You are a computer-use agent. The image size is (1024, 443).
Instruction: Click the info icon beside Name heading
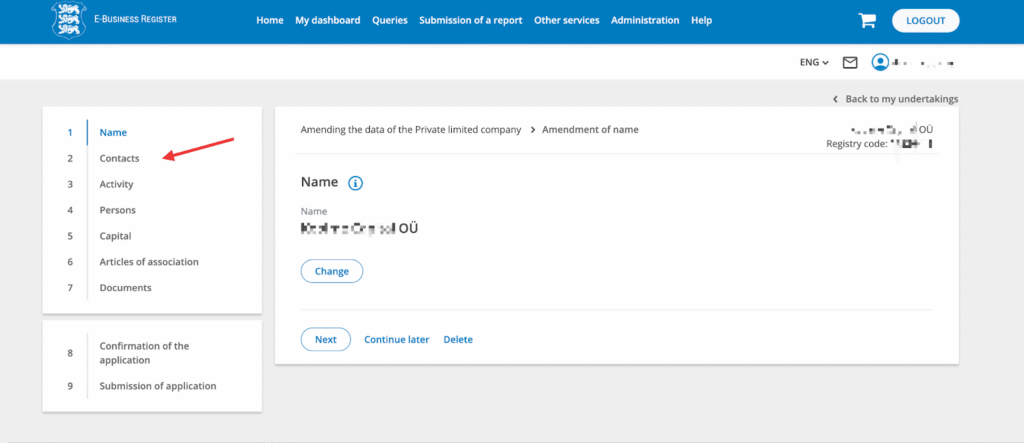[x=355, y=183]
